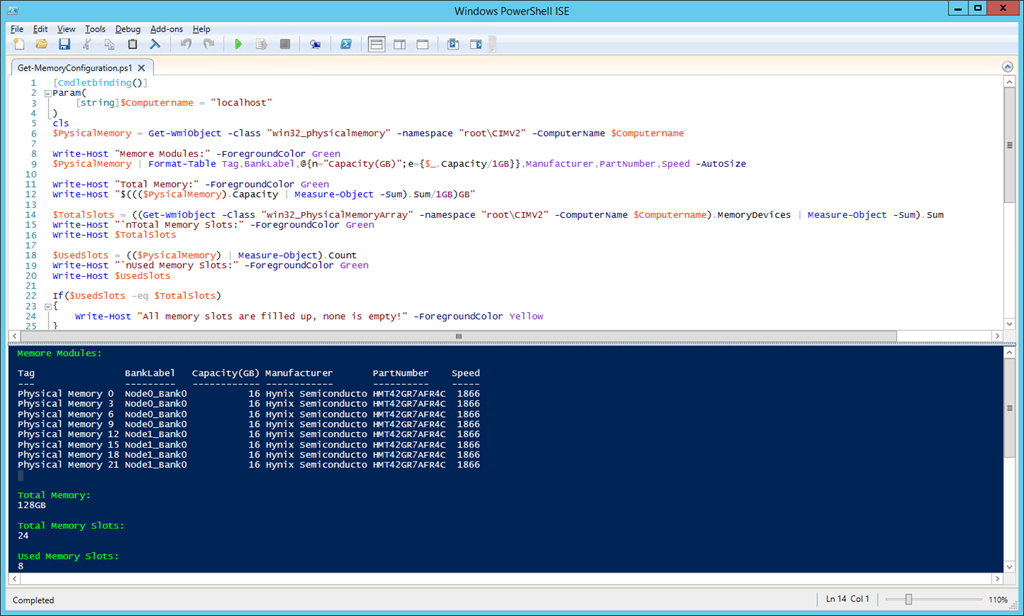The height and width of the screenshot is (616, 1024).
Task: Launch PowerShell.exe from the toolbar icon
Action: tap(346, 44)
